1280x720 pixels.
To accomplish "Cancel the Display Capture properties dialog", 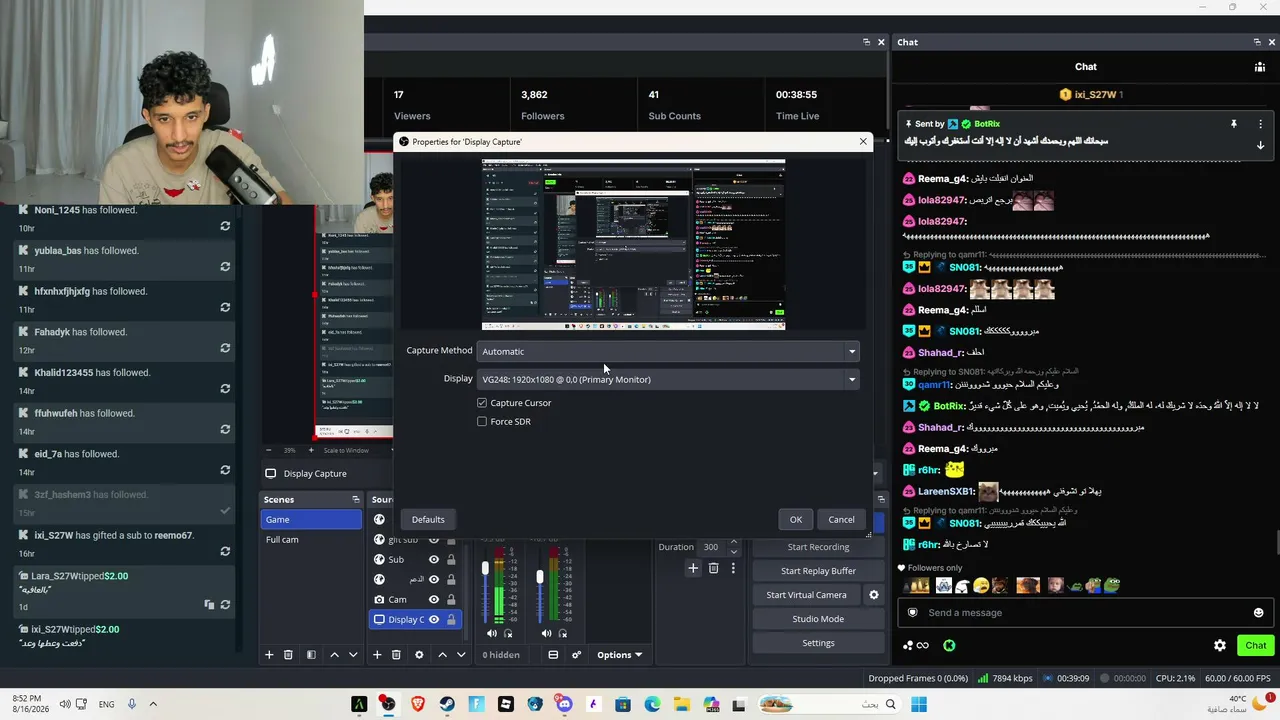I will [841, 519].
